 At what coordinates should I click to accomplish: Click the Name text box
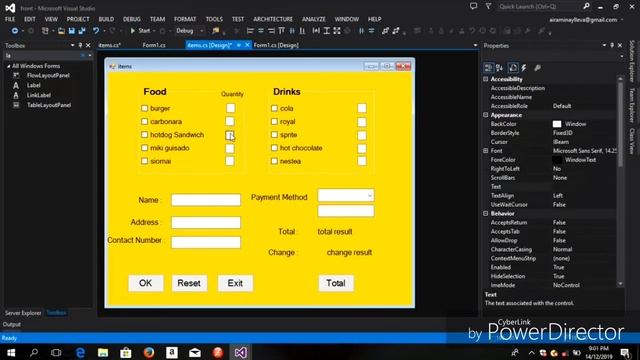point(206,200)
